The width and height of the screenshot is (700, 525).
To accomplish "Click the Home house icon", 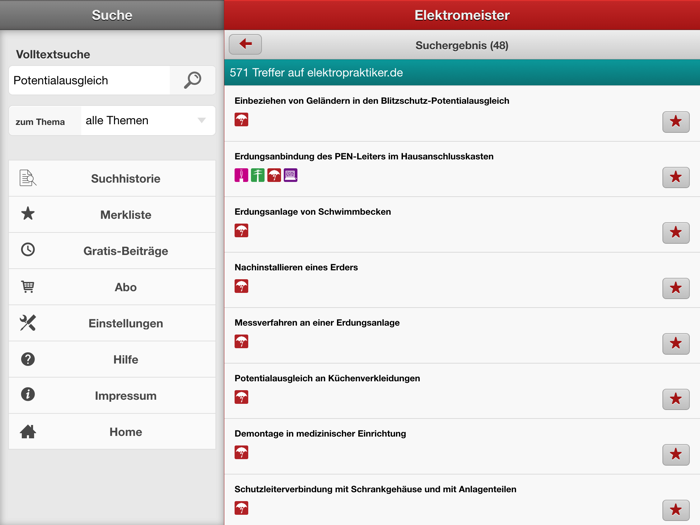I will click(x=28, y=431).
